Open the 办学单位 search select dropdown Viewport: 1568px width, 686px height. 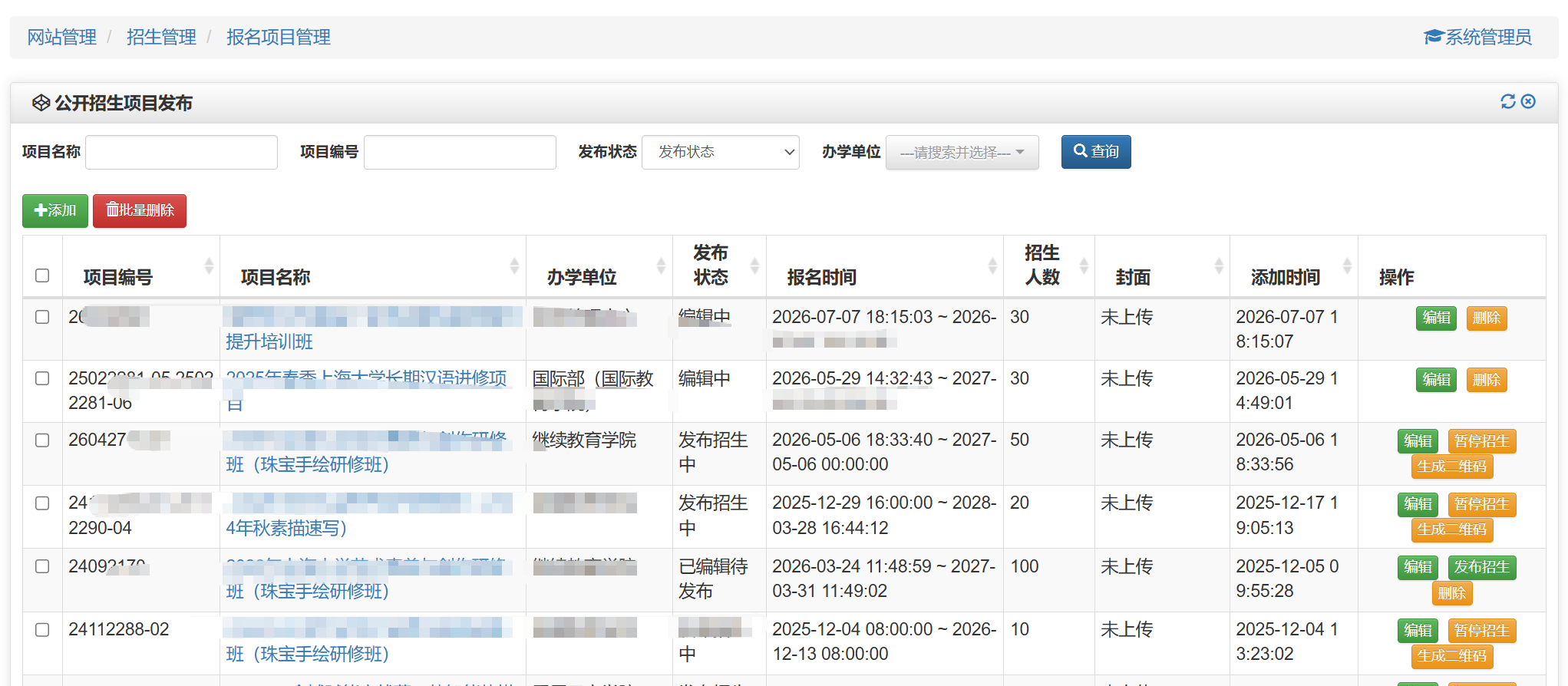[962, 152]
